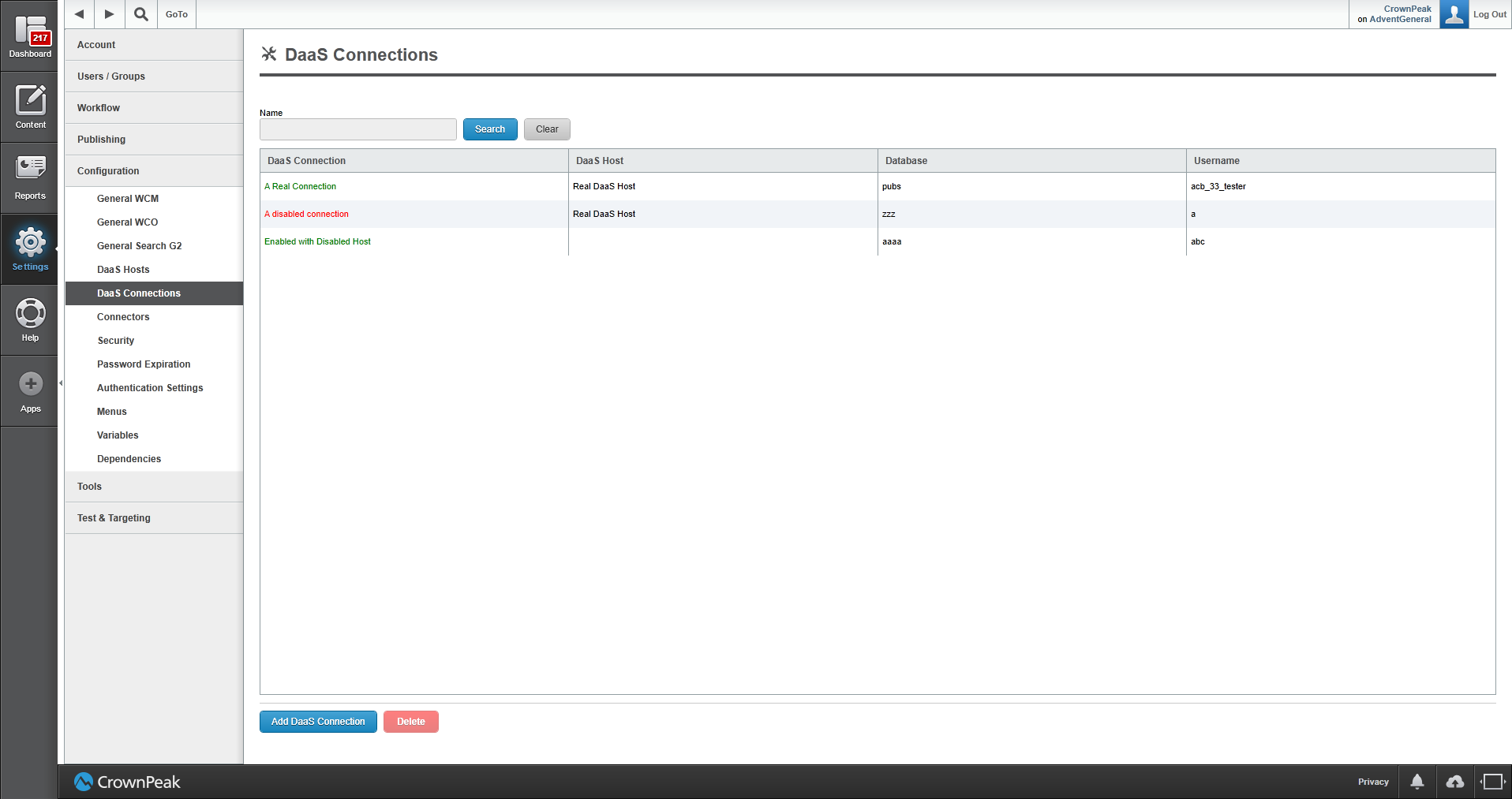Viewport: 1512px width, 799px height.
Task: Click the Add DaaS Connection button
Action: pos(318,722)
